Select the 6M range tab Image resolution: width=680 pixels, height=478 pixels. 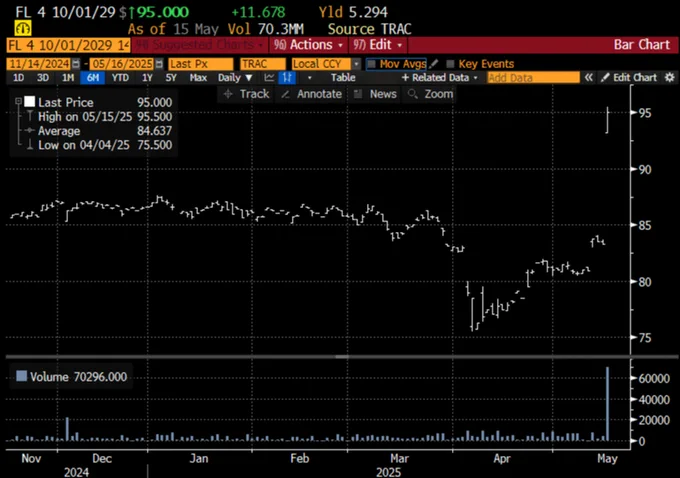[x=93, y=78]
